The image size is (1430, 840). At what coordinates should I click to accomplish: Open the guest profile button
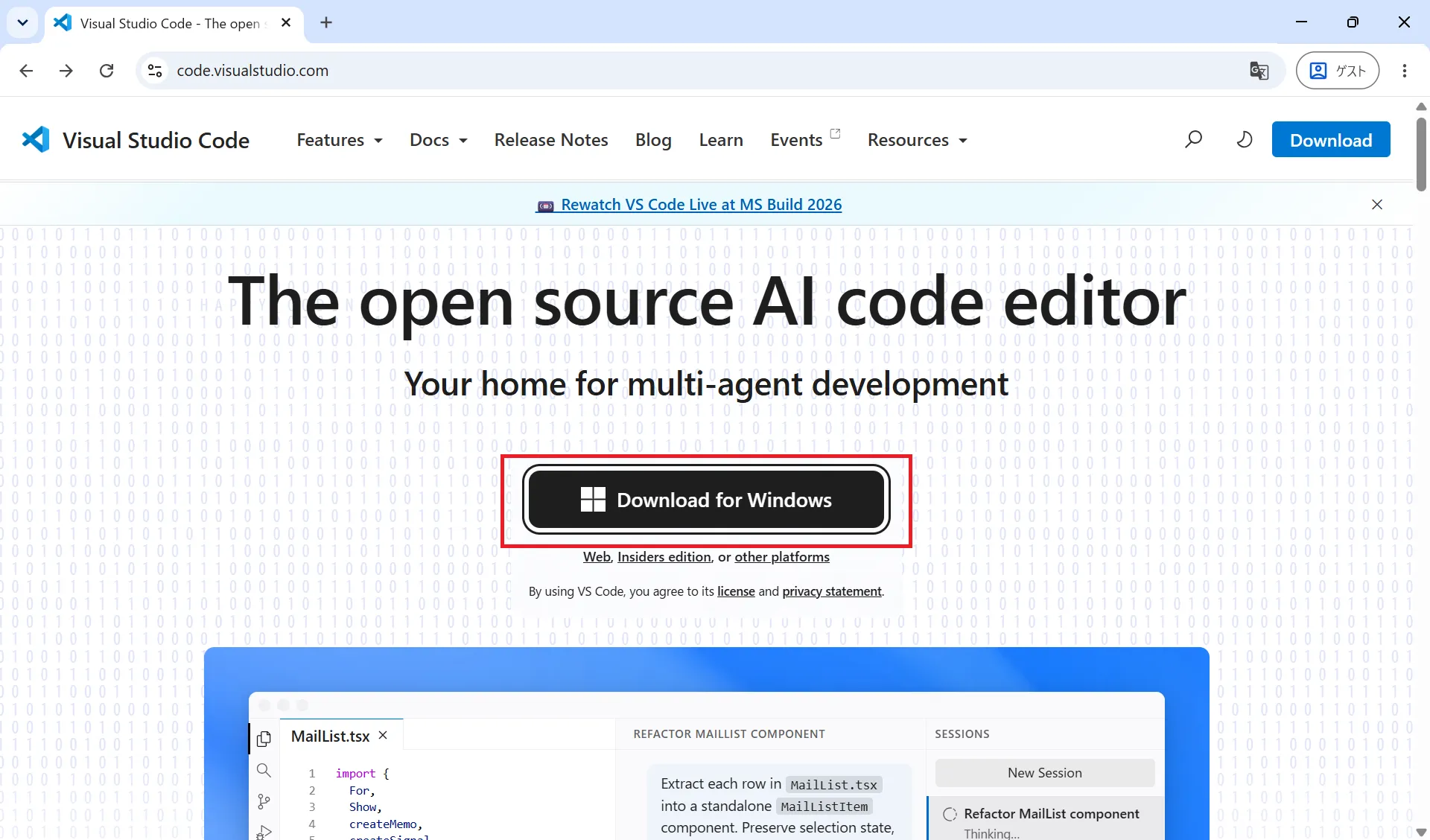point(1338,71)
